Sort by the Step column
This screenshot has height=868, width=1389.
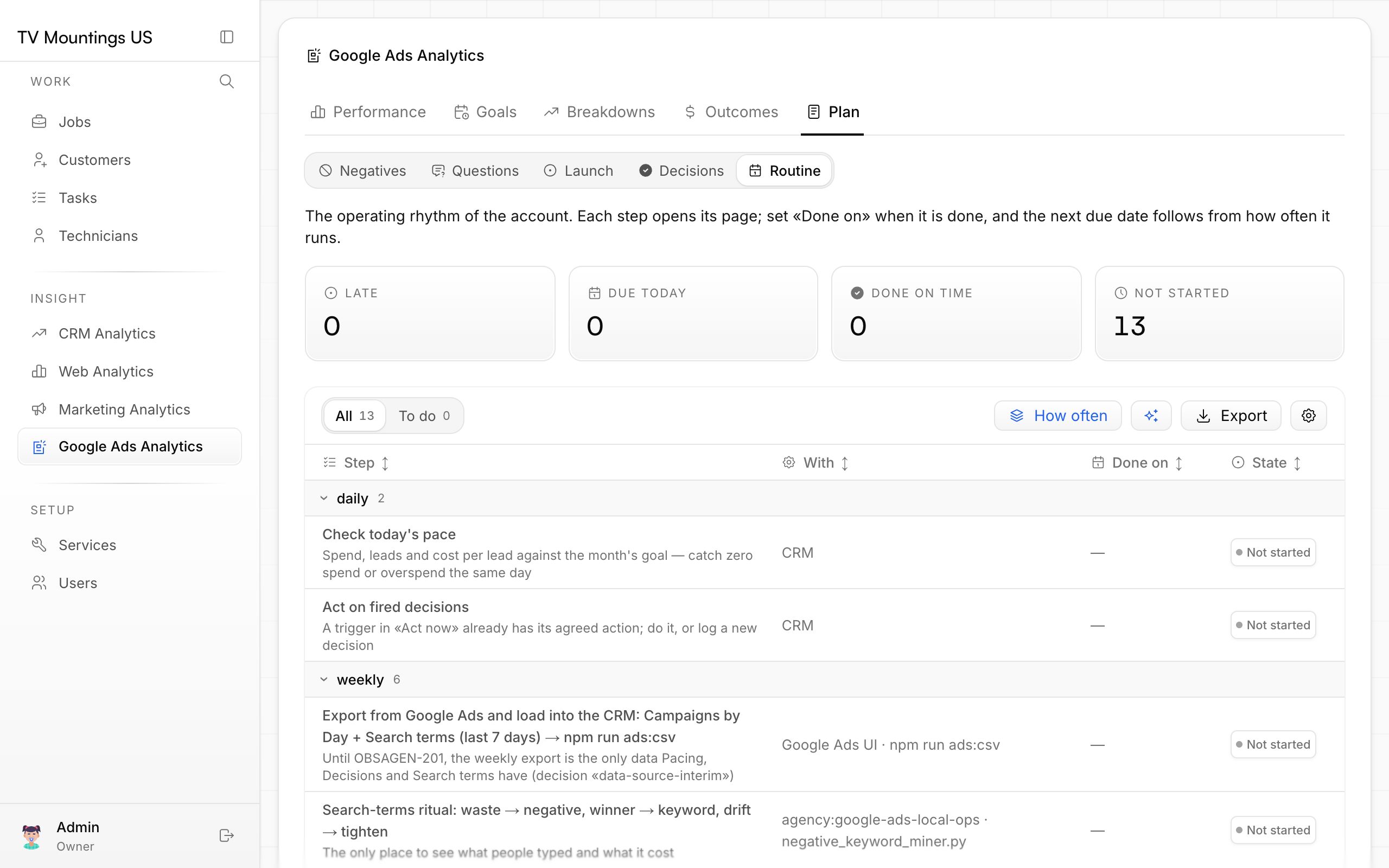(x=356, y=463)
